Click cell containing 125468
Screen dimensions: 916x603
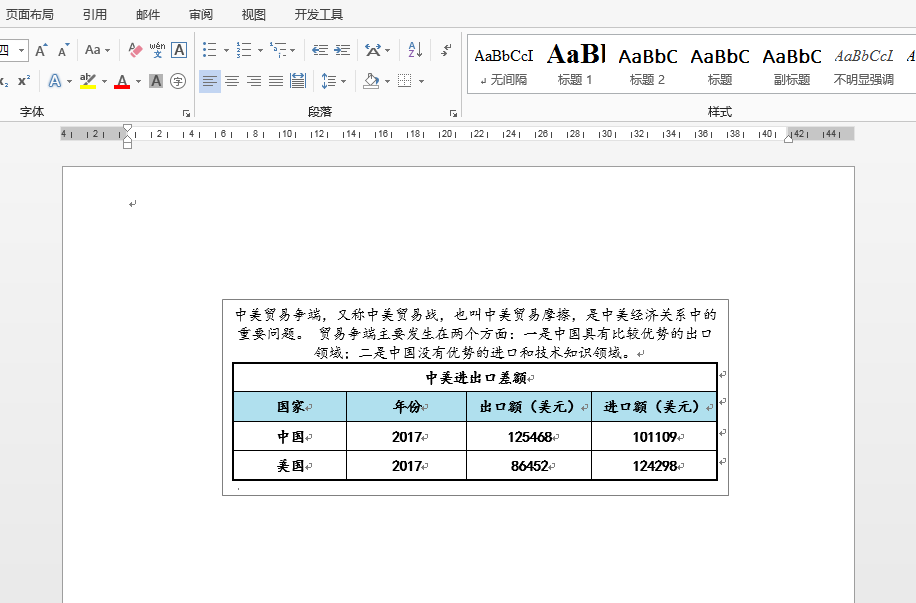(x=529, y=436)
